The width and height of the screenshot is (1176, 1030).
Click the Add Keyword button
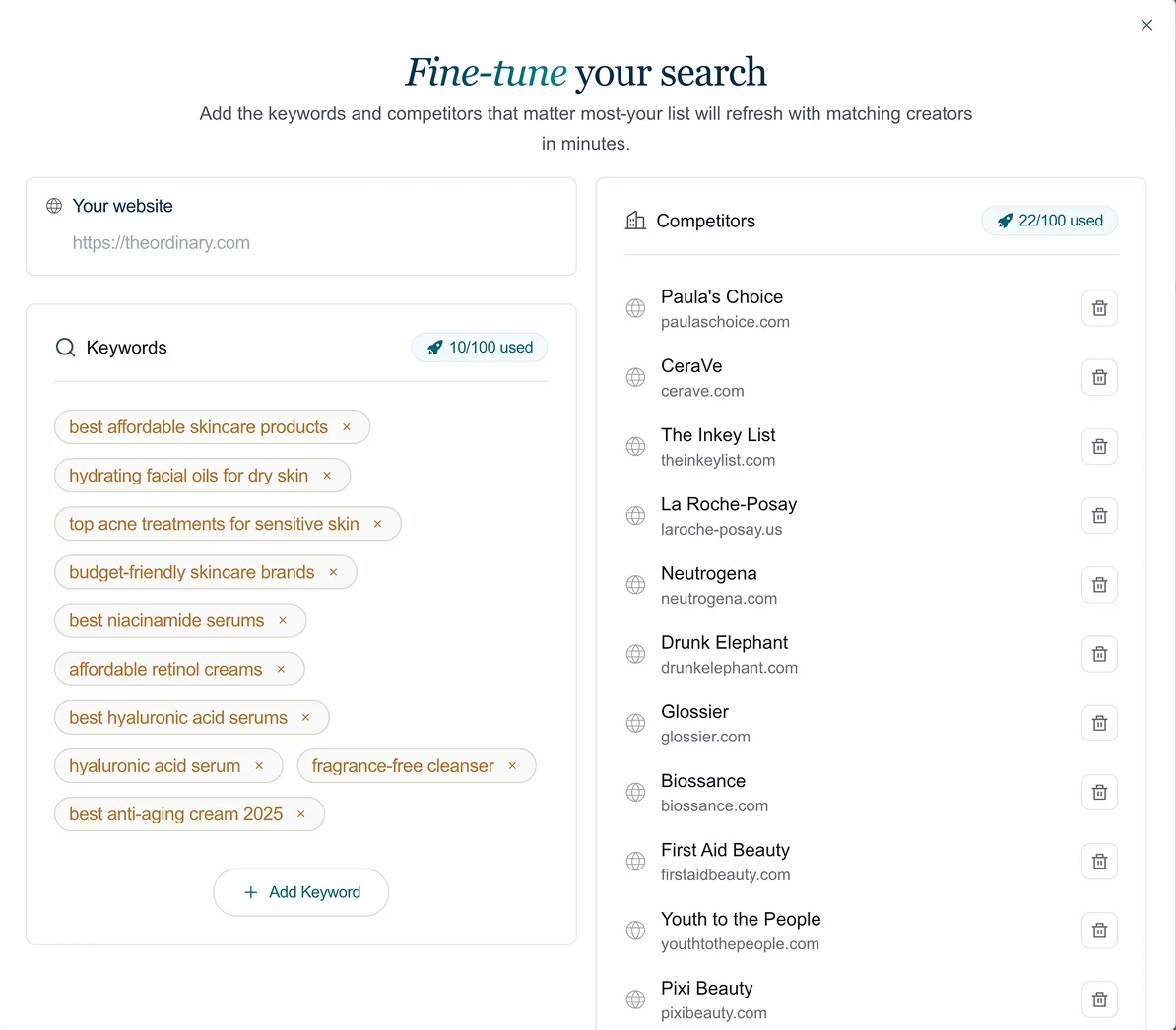tap(300, 892)
